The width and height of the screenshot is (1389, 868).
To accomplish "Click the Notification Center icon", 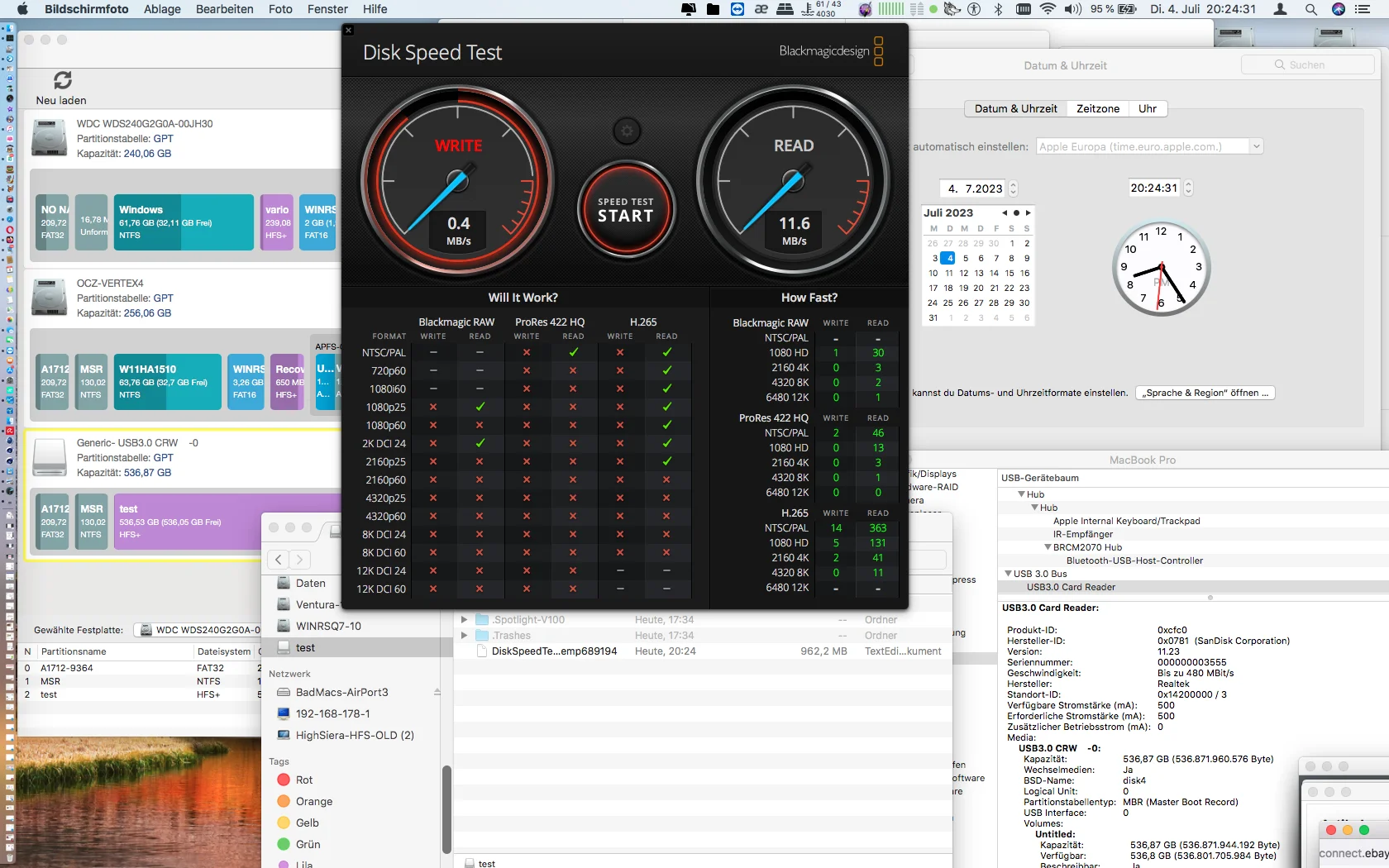I will [1363, 9].
